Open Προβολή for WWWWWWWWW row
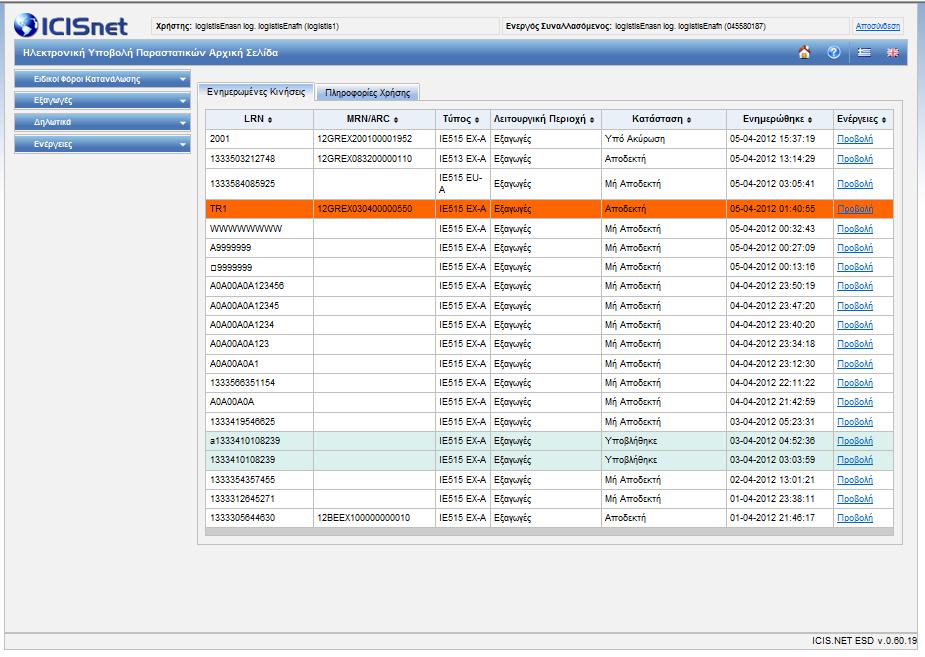 coord(855,229)
